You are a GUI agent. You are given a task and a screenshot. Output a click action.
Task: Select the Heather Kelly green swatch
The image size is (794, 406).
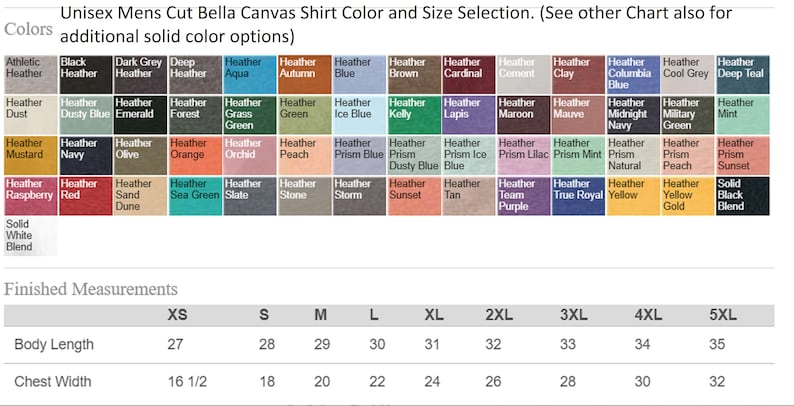click(x=414, y=115)
